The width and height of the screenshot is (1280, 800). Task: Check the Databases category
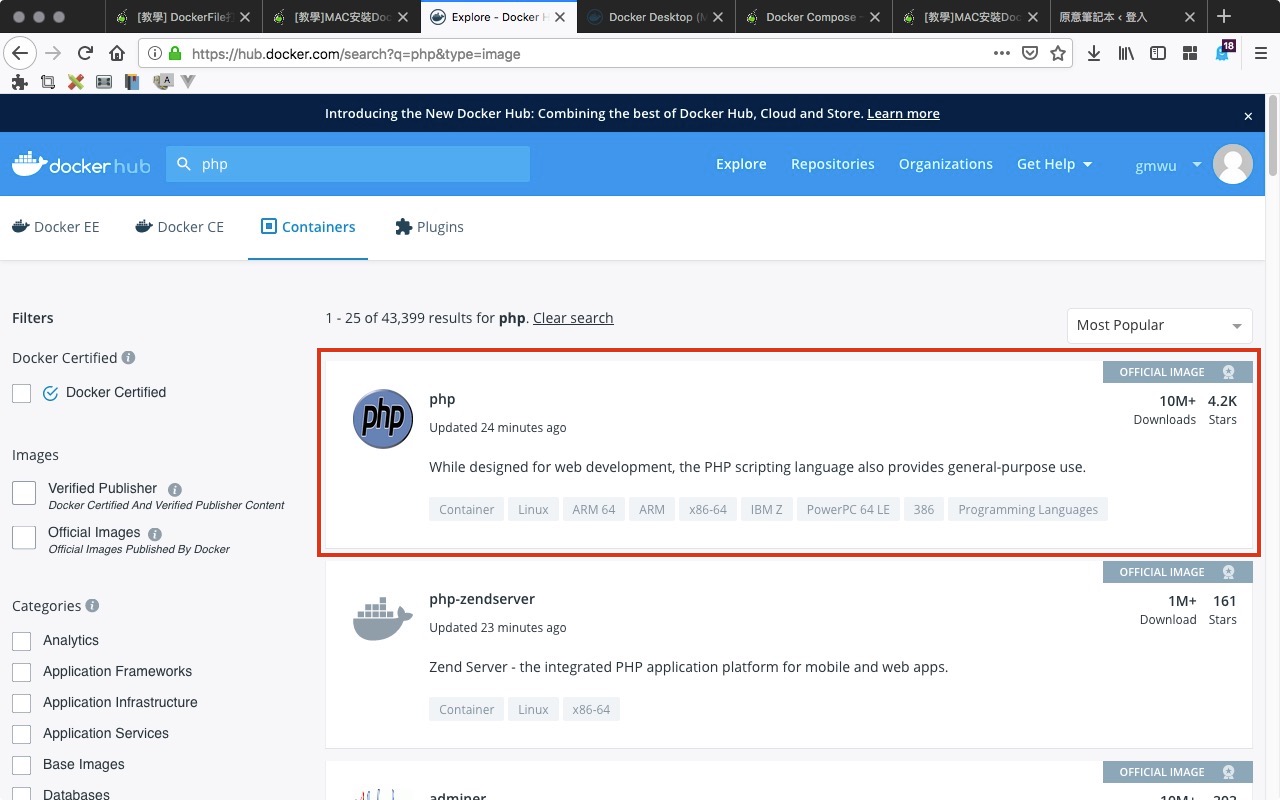pos(21,794)
